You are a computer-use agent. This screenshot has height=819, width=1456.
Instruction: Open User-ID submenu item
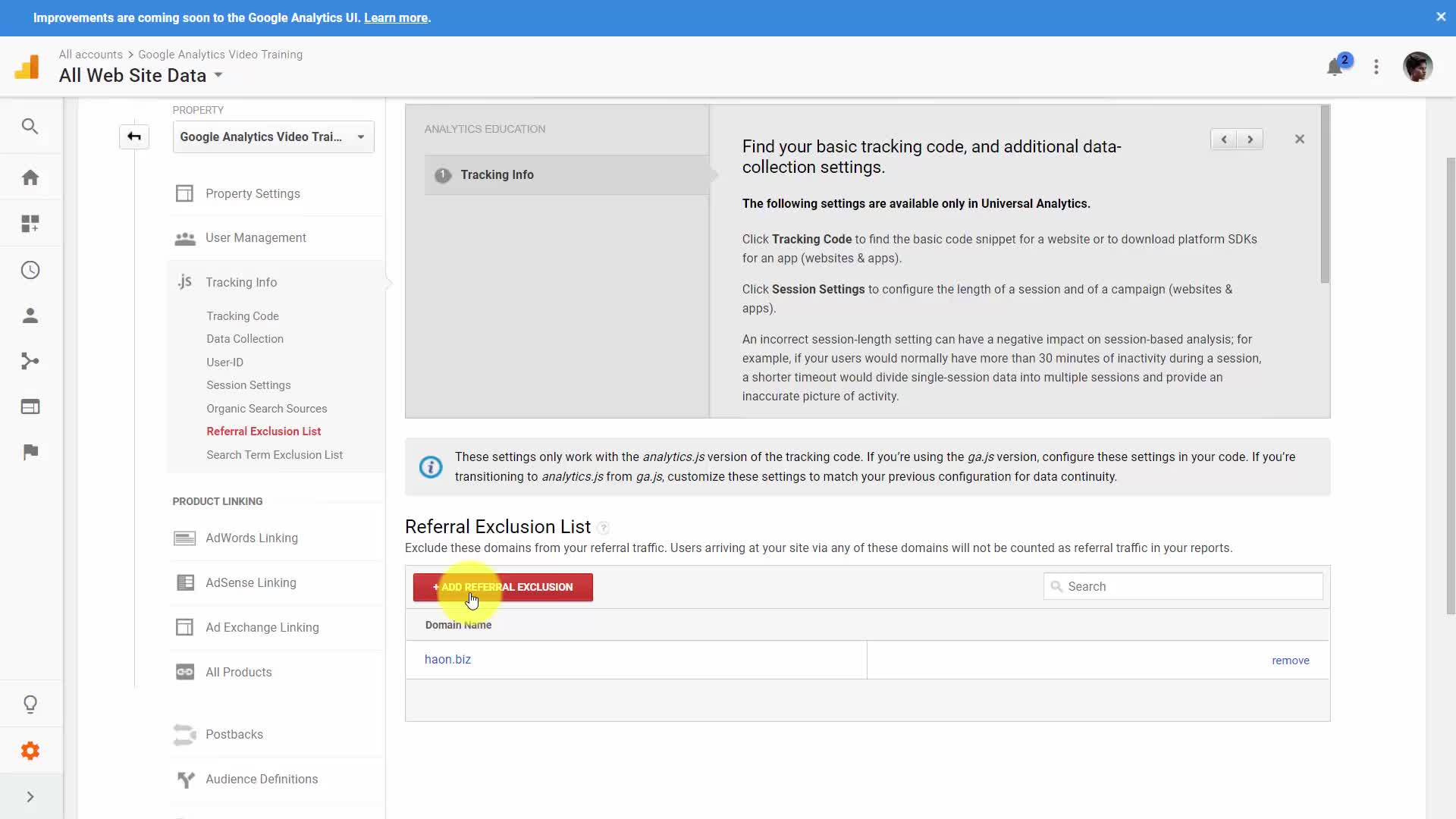click(224, 362)
